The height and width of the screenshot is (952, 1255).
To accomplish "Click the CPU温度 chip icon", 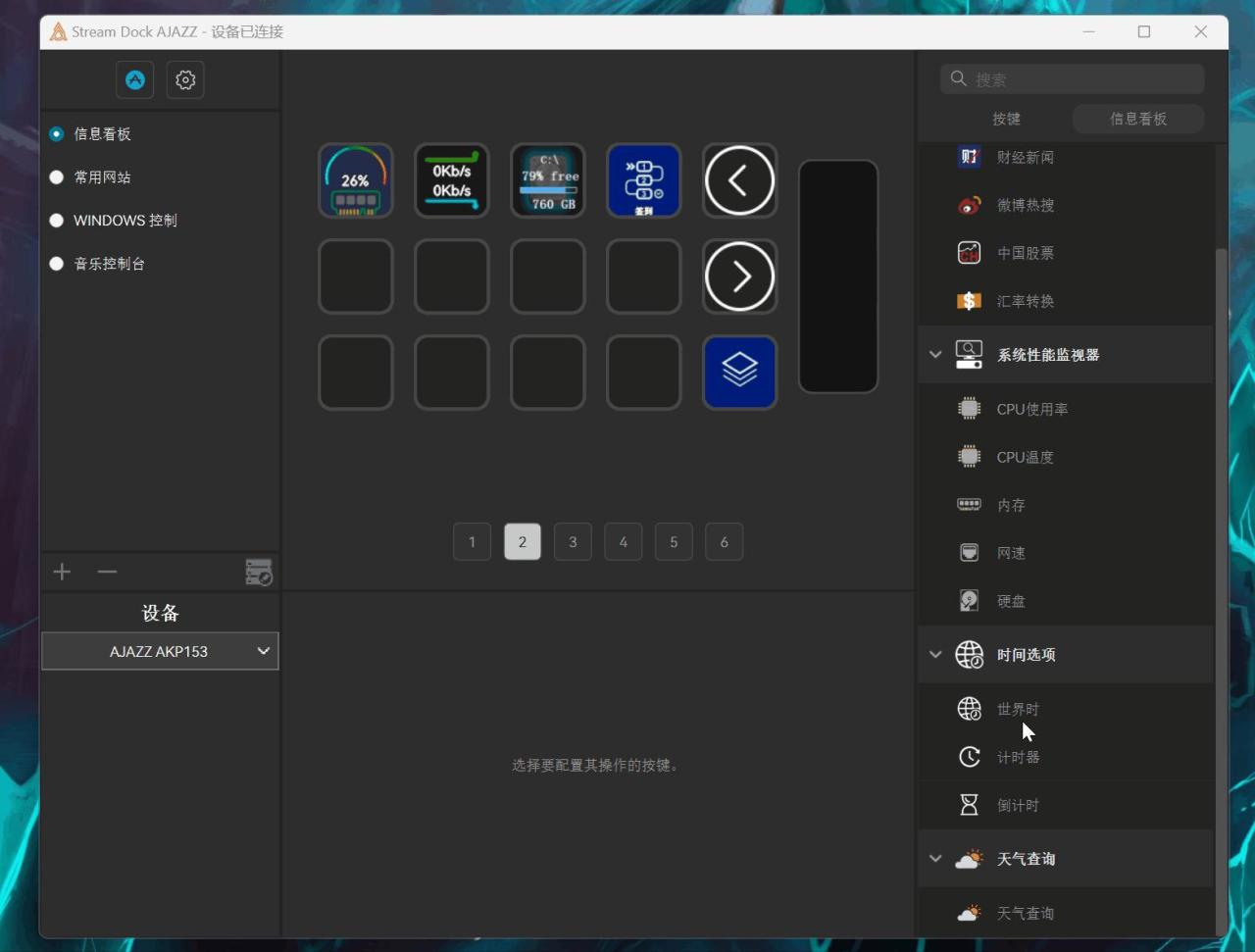I will (969, 457).
